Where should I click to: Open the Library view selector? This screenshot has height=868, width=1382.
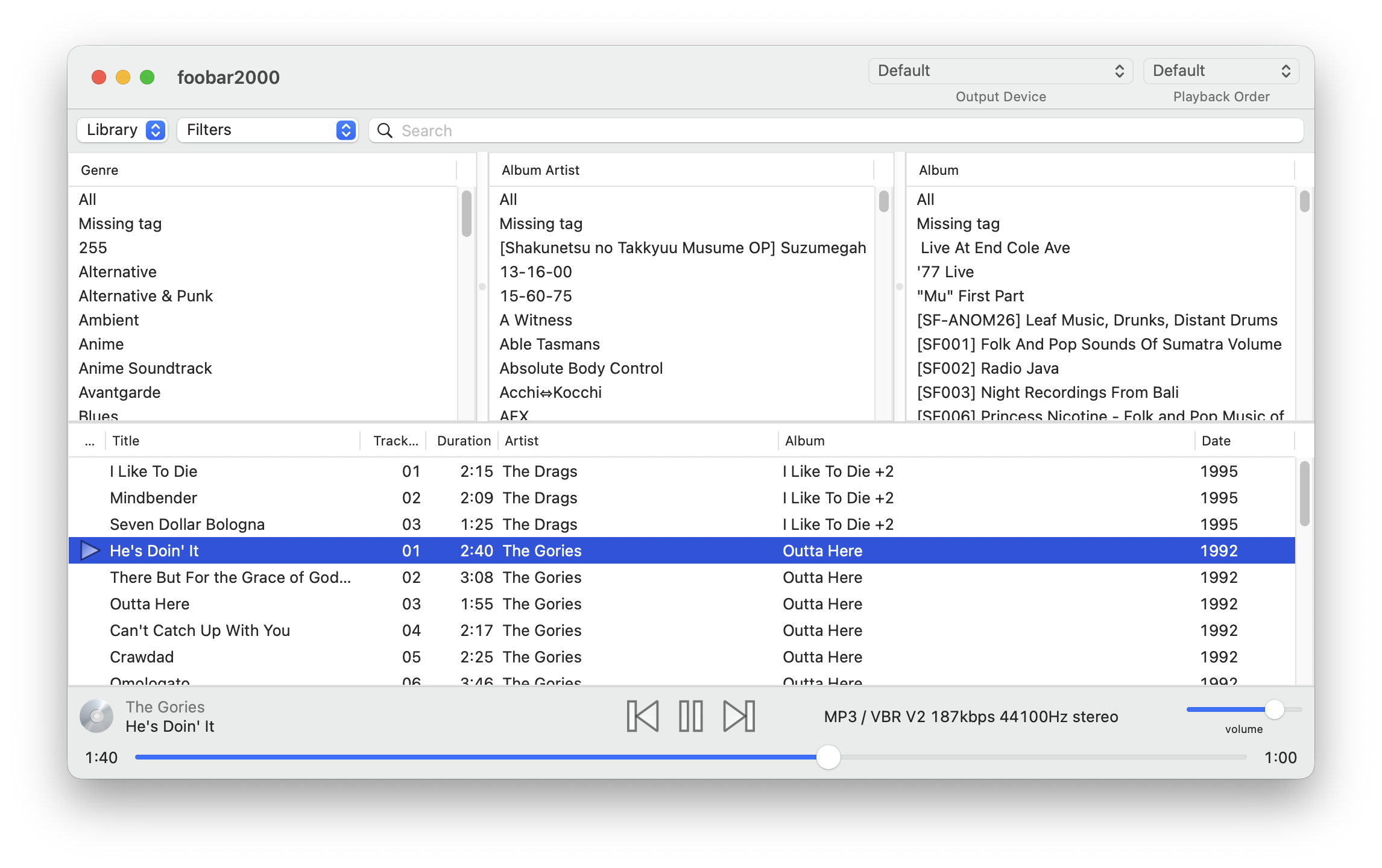point(122,130)
